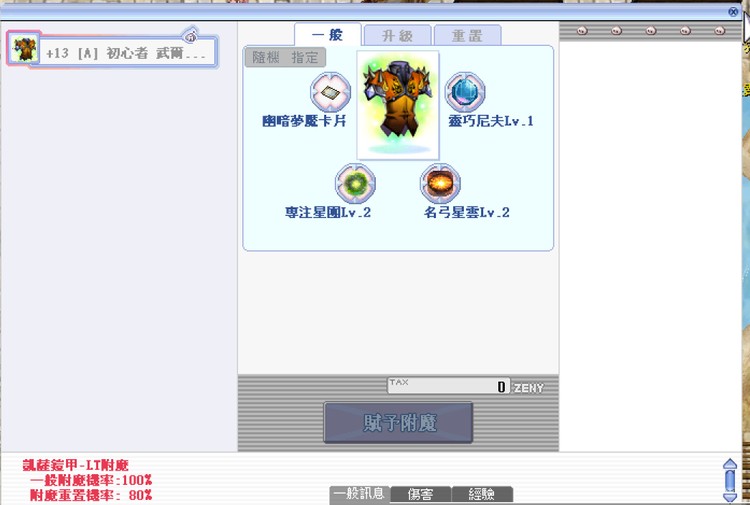Click the chat log scroll down arrow

click(730, 498)
